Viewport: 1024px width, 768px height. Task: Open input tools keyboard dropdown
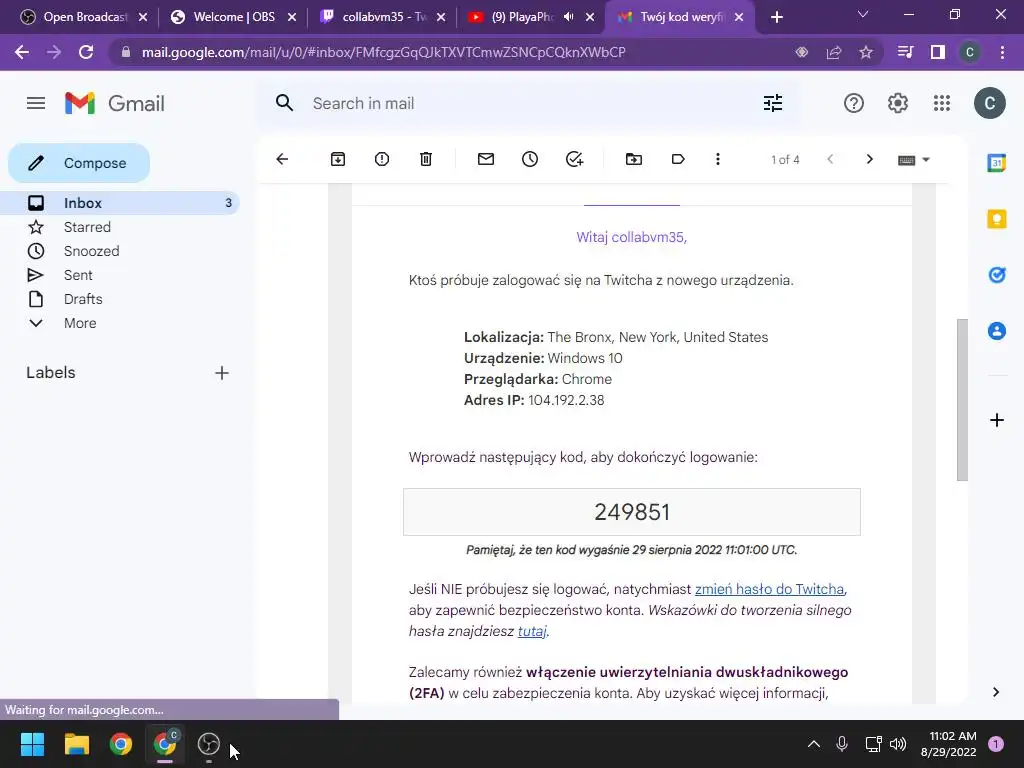tap(914, 160)
